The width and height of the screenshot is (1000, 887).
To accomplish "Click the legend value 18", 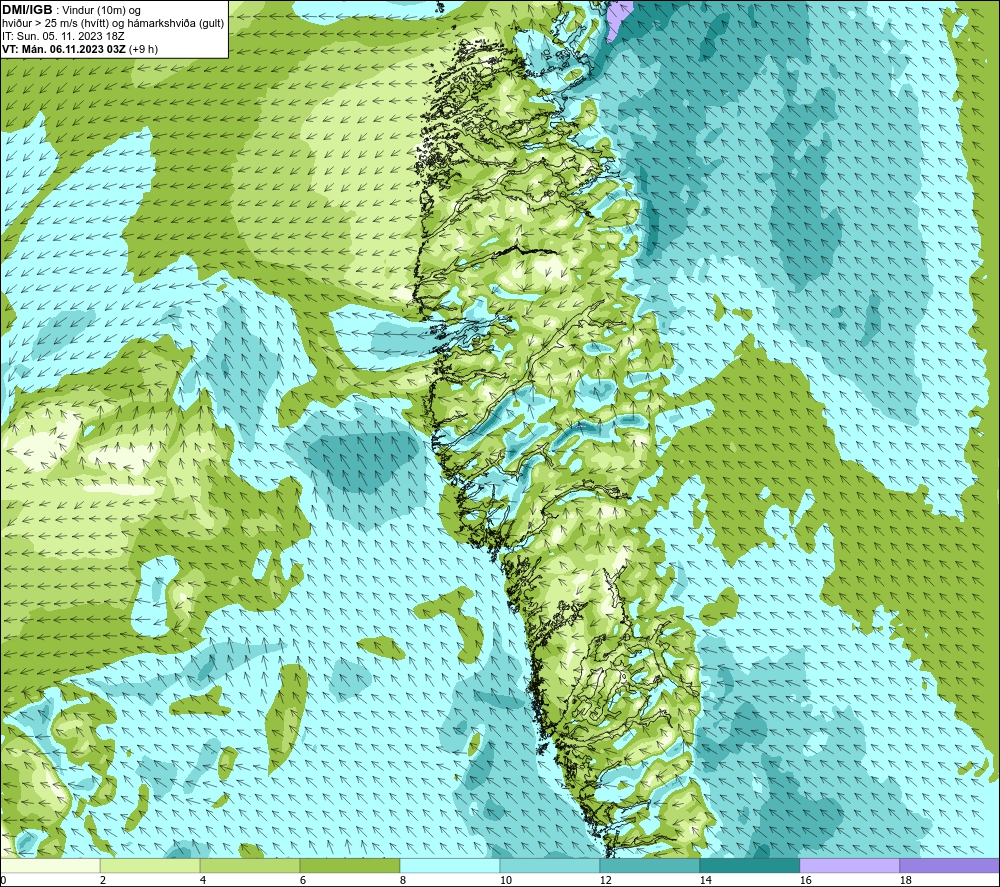I will pyautogui.click(x=905, y=881).
